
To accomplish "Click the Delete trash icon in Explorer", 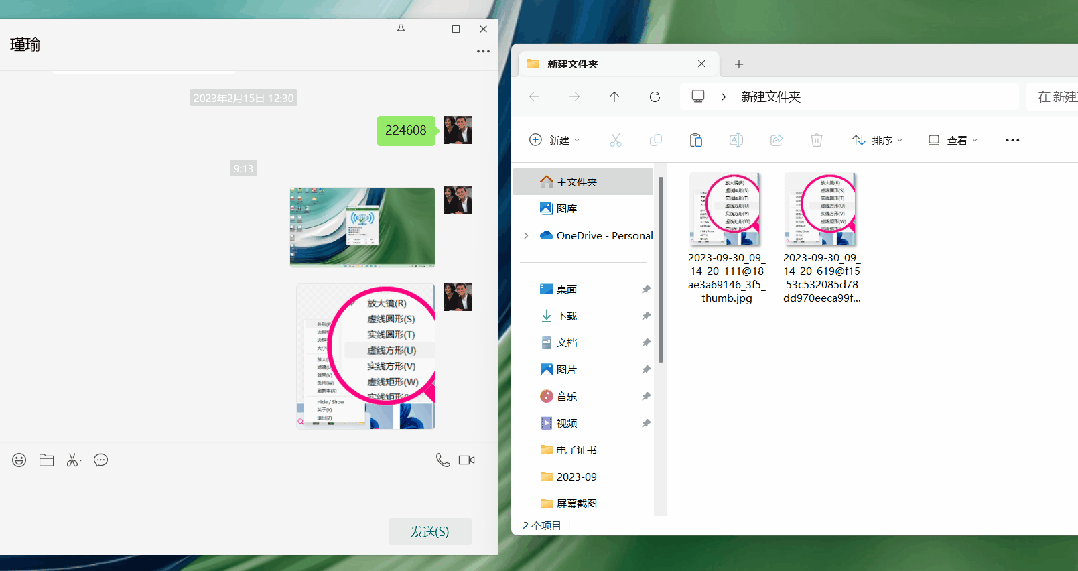I will [816, 140].
